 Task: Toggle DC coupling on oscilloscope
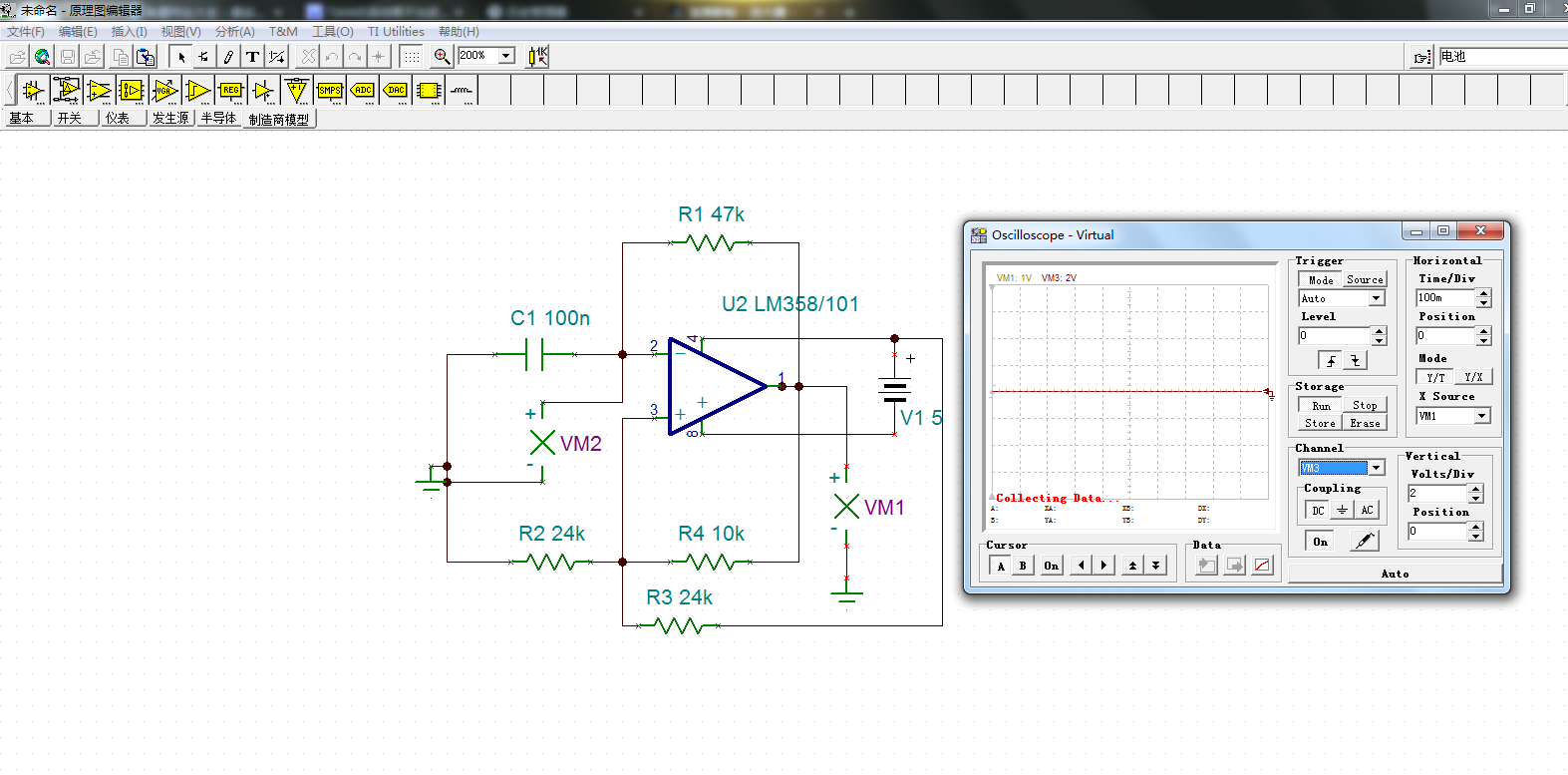(x=1318, y=510)
